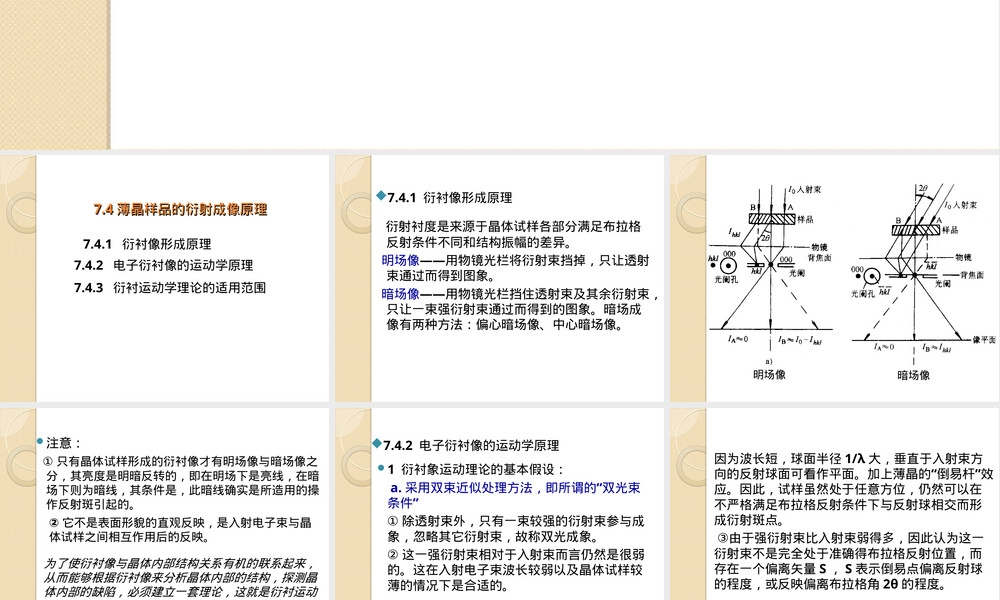Click the blue term 暗场像 in the text

pyautogui.click(x=401, y=294)
